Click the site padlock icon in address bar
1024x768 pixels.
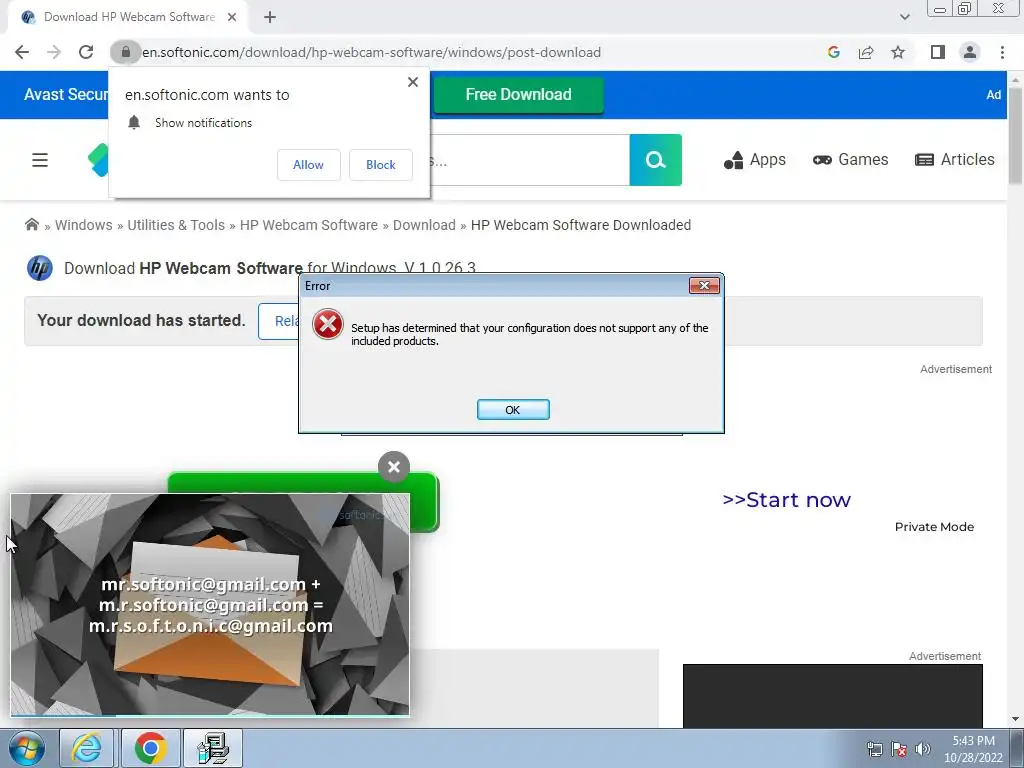pyautogui.click(x=126, y=52)
